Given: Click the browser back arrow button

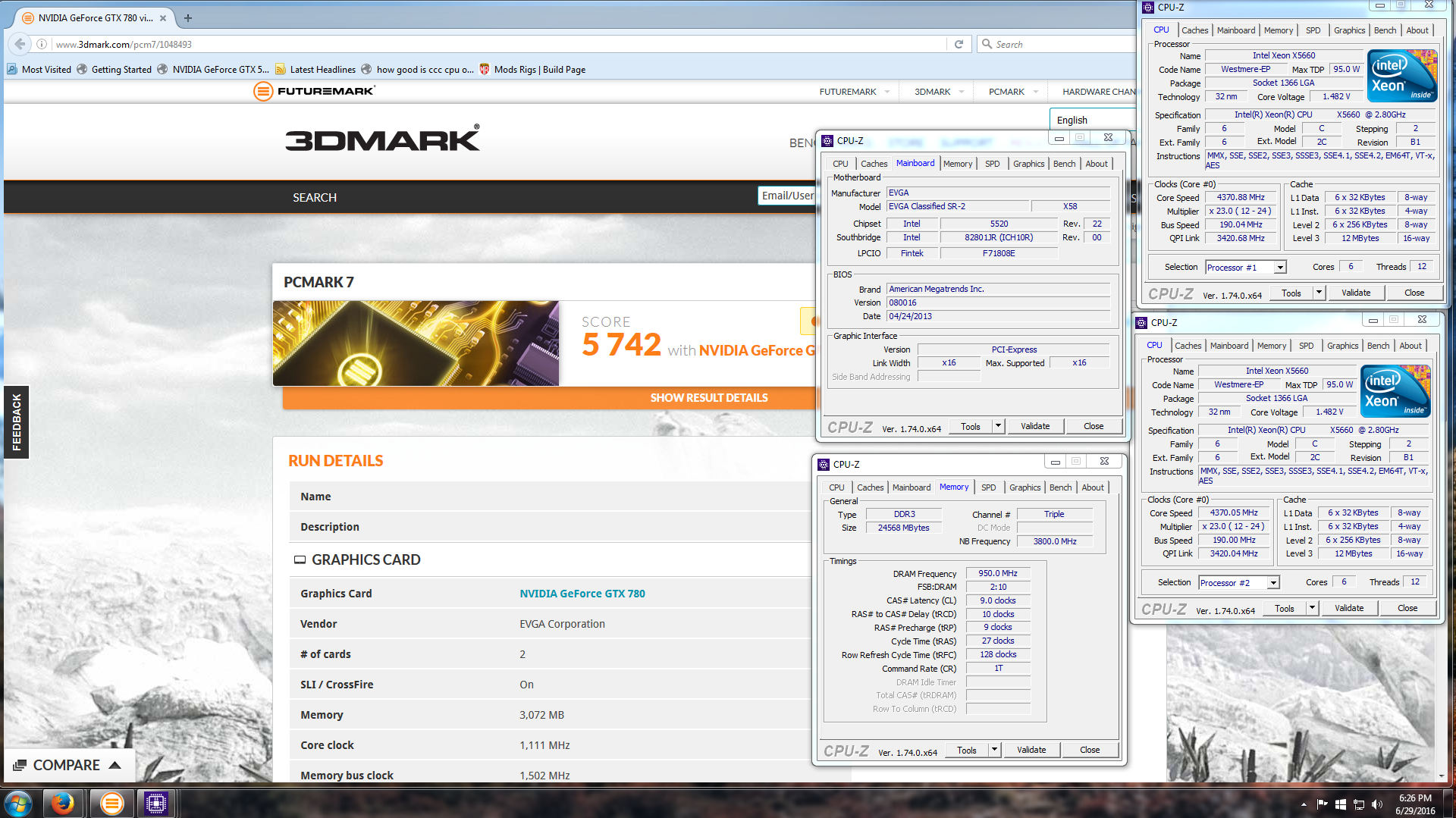Looking at the screenshot, I should click(20, 44).
